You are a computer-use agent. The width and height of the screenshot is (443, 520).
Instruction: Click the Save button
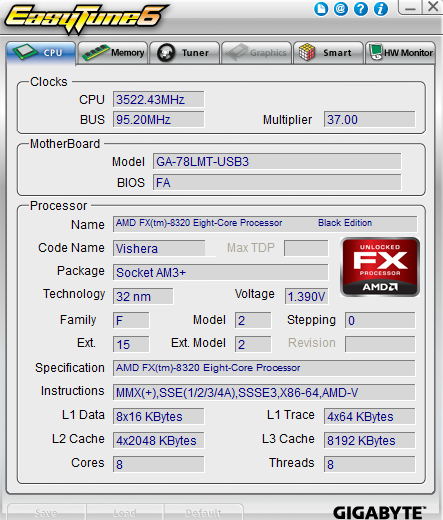(x=46, y=512)
